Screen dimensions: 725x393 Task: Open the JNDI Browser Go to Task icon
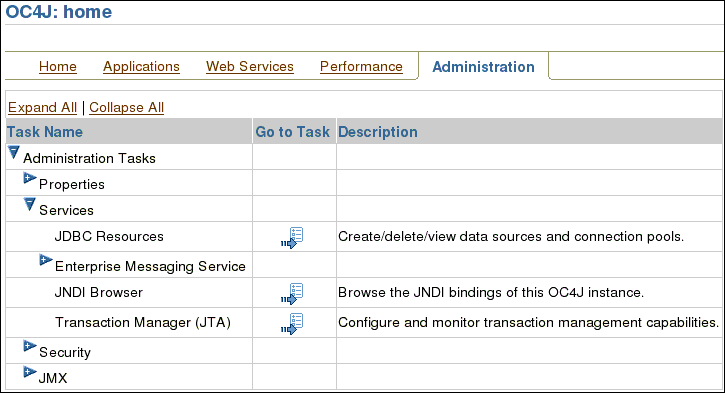click(292, 294)
